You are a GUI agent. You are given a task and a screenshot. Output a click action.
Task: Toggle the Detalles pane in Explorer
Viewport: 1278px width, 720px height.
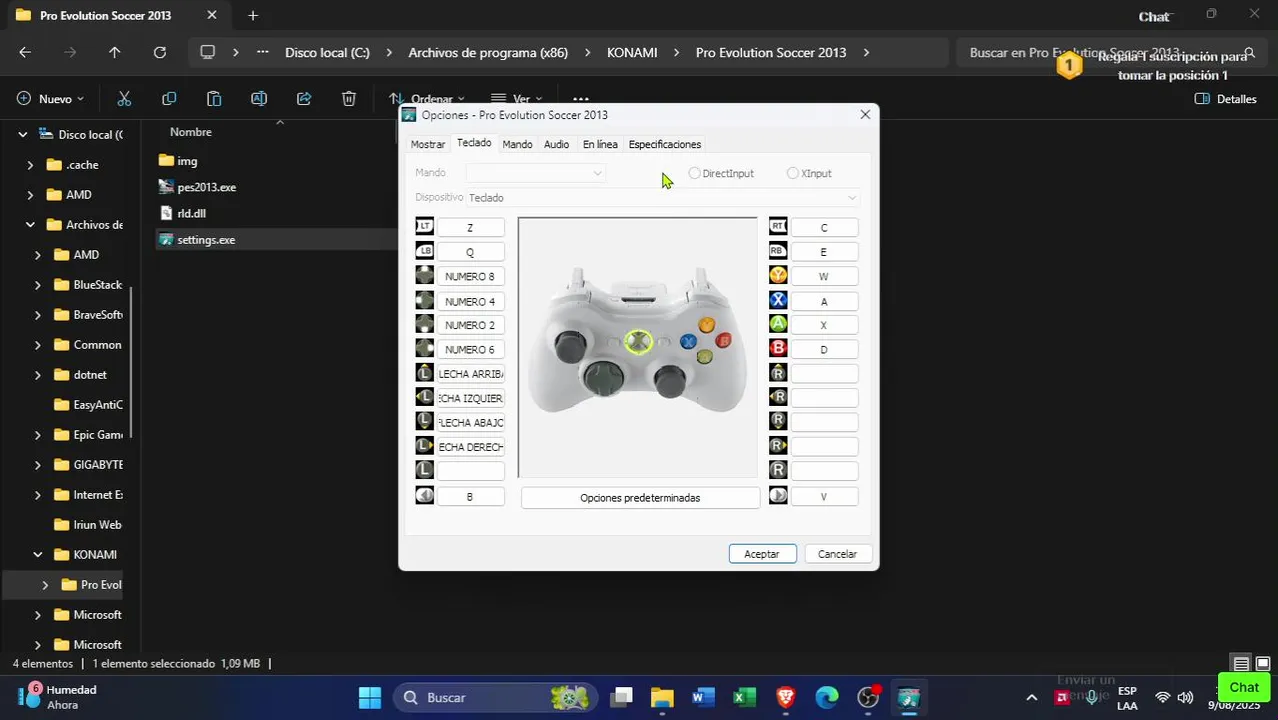click(1226, 99)
